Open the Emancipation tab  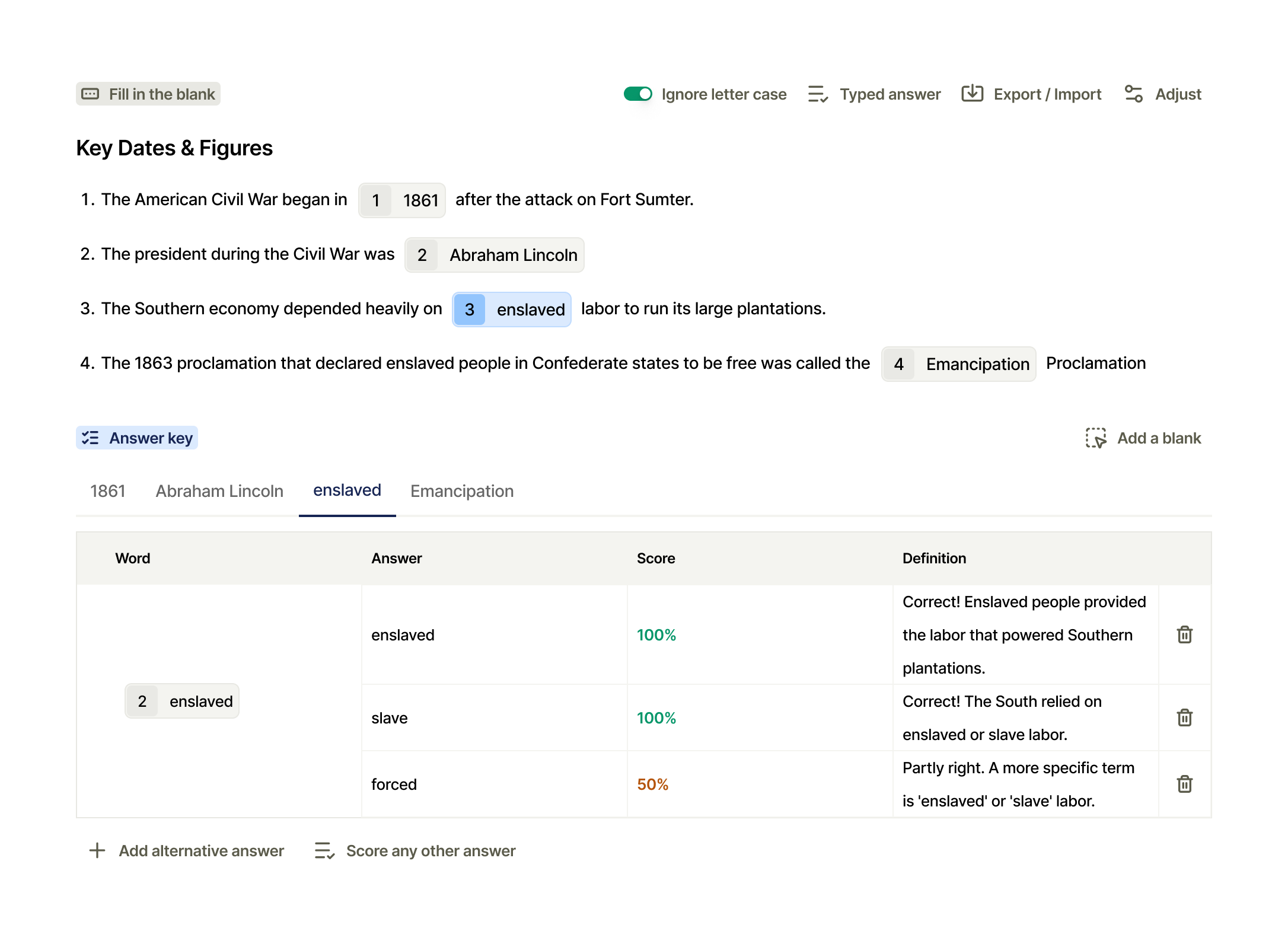(462, 491)
